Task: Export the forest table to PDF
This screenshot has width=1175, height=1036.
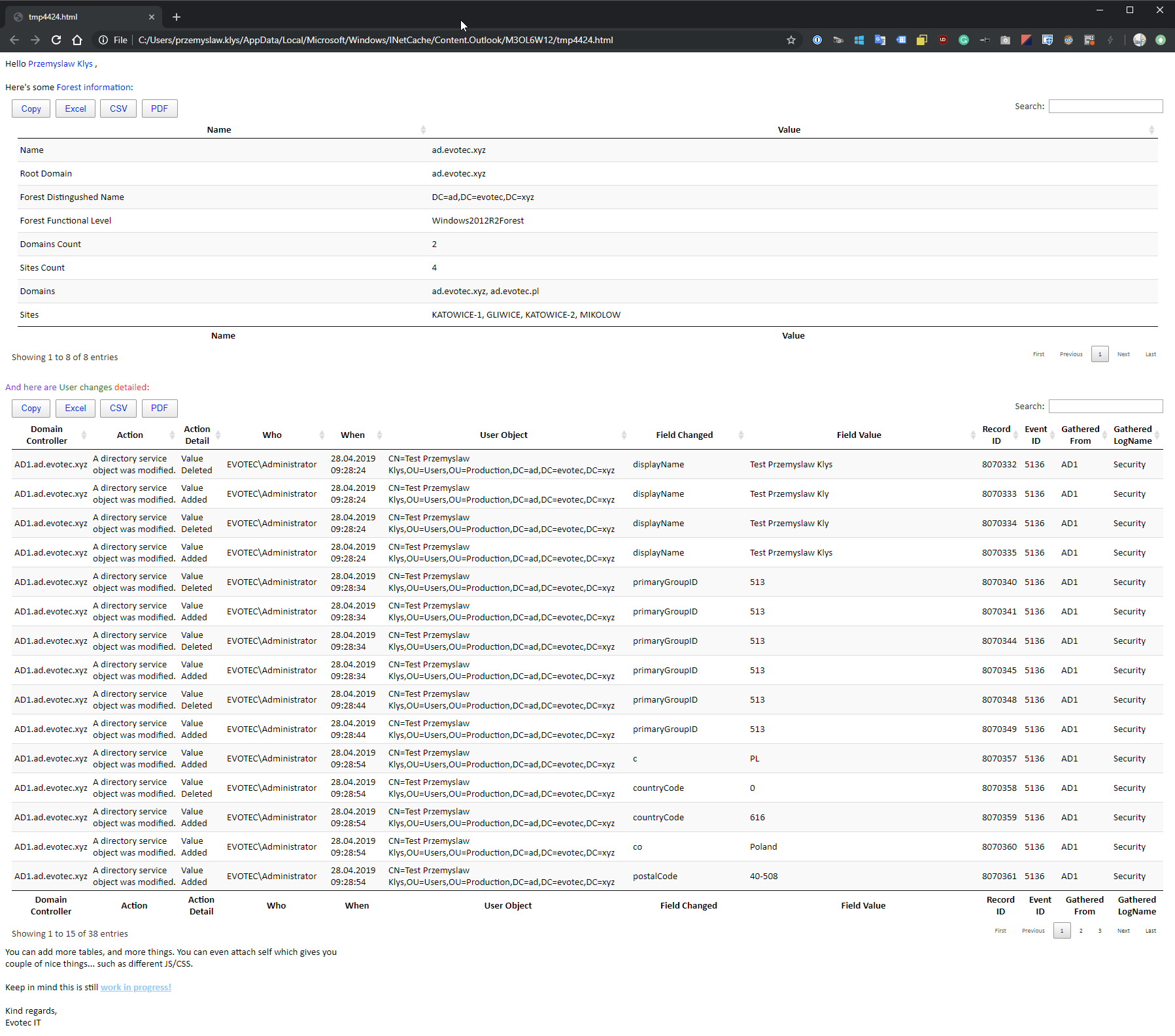Action: click(160, 109)
